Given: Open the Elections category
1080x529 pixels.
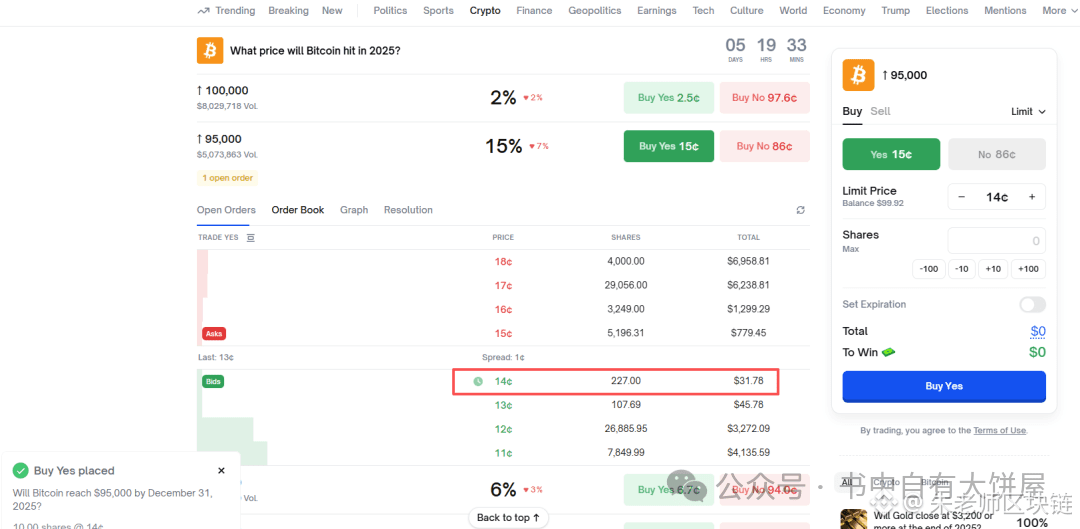Looking at the screenshot, I should pyautogui.click(x=947, y=10).
